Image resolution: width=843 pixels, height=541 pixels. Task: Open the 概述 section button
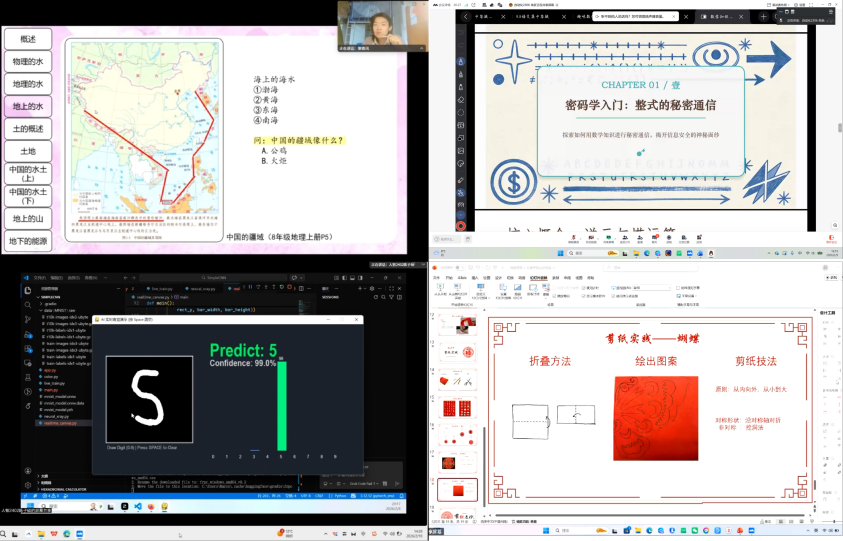[x=27, y=39]
